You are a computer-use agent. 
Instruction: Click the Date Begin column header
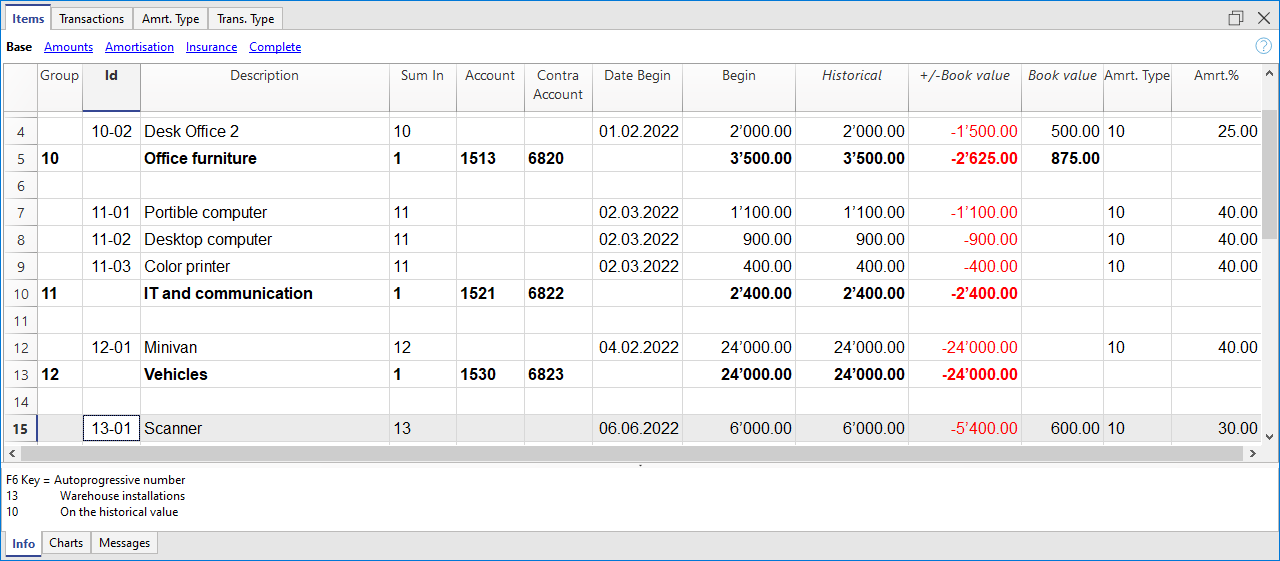click(x=637, y=76)
